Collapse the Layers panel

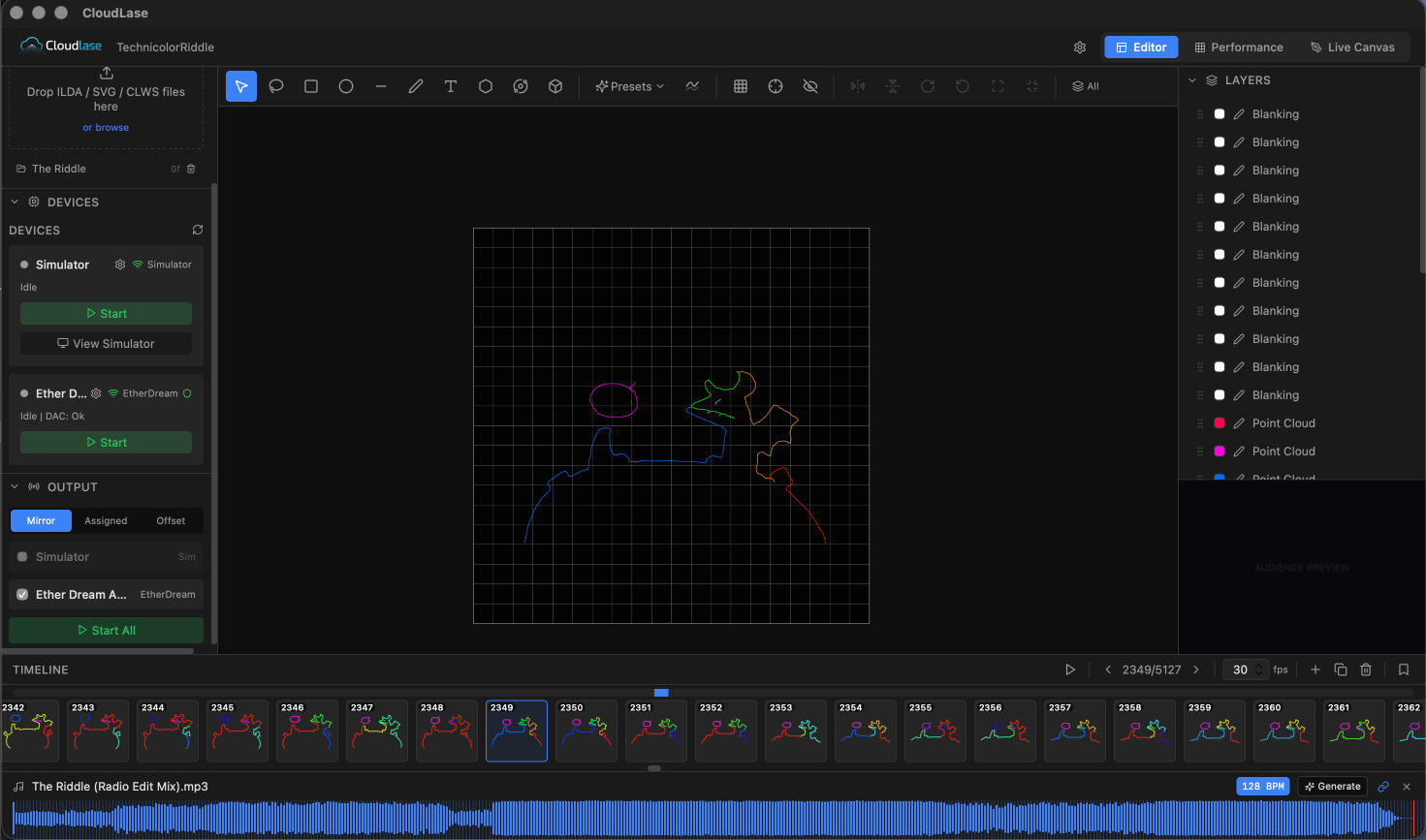point(1192,80)
